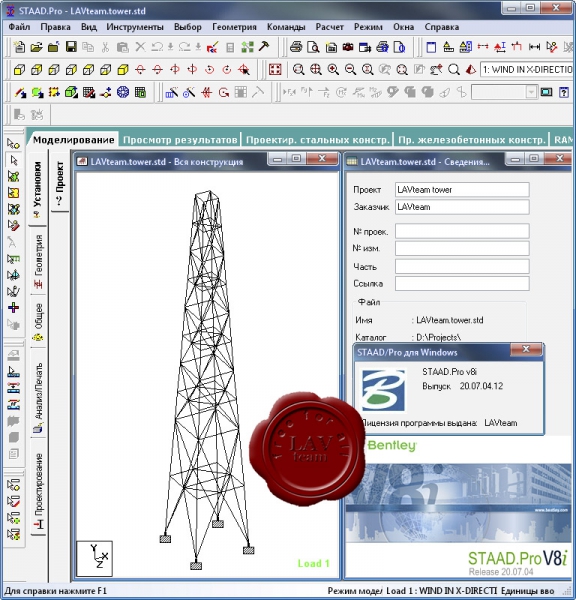Click the Zoom Window magnifier icon
This screenshot has height=600, width=576.
(299, 70)
